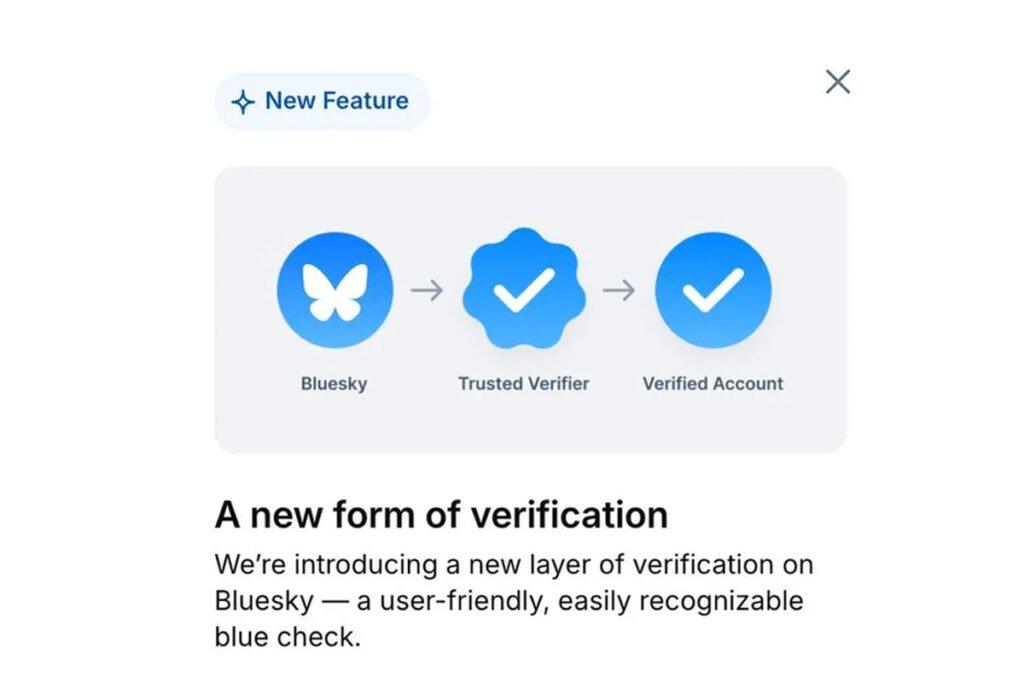Viewport: 1024px width, 683px height.
Task: Click the Bluesky label under the butterfly
Action: click(x=335, y=382)
